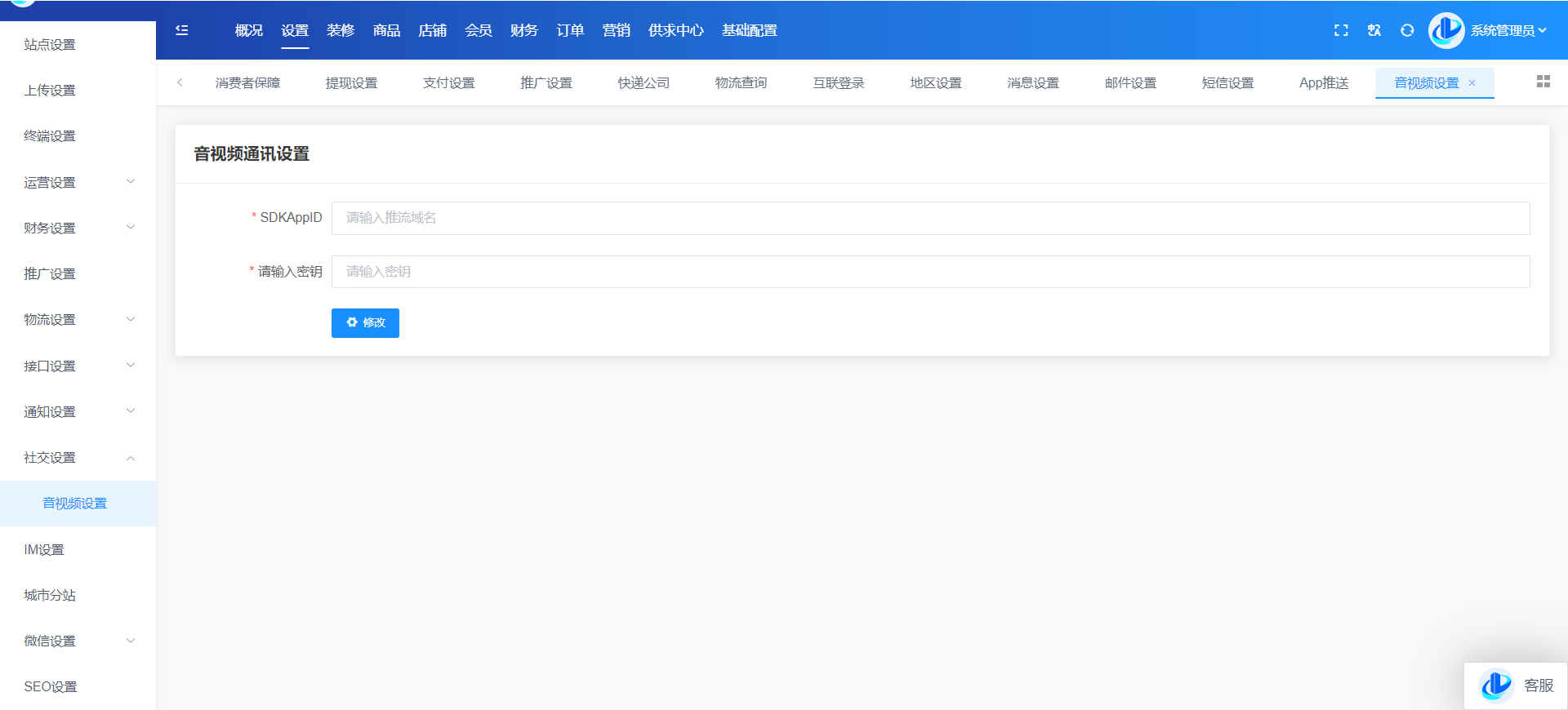Viewport: 1568px width, 710px height.
Task: Switch to the 支付设置 tab
Action: (x=448, y=83)
